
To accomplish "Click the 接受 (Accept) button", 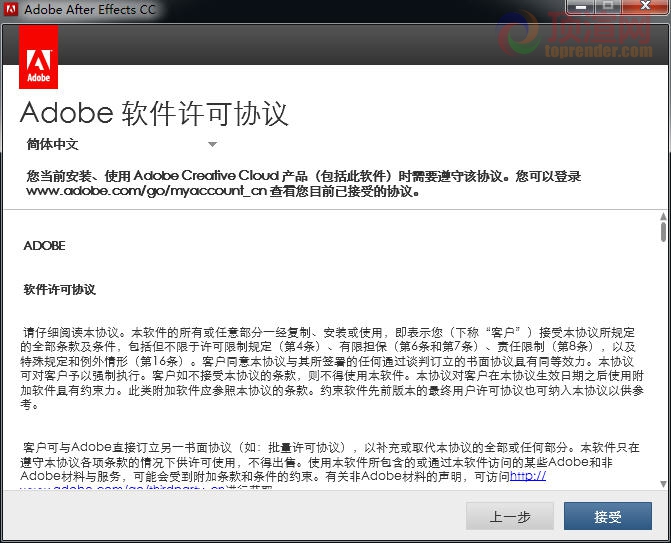I will [x=608, y=516].
